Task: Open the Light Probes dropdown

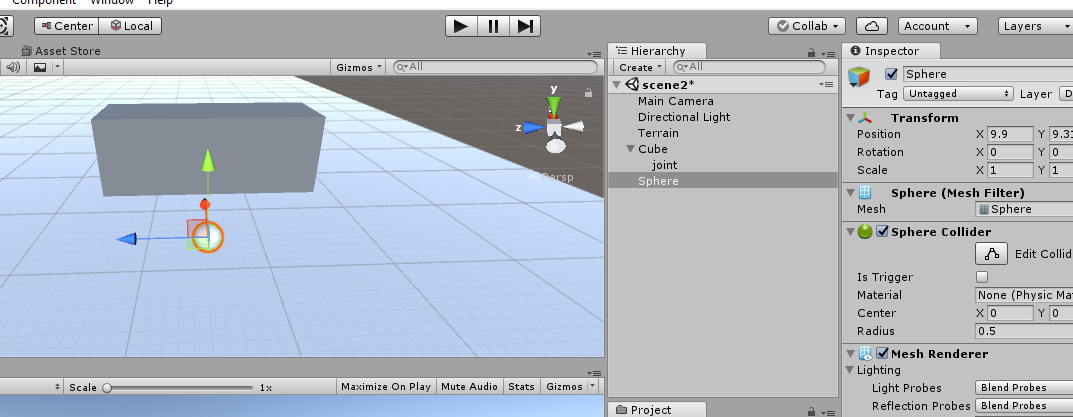Action: click(x=1024, y=388)
